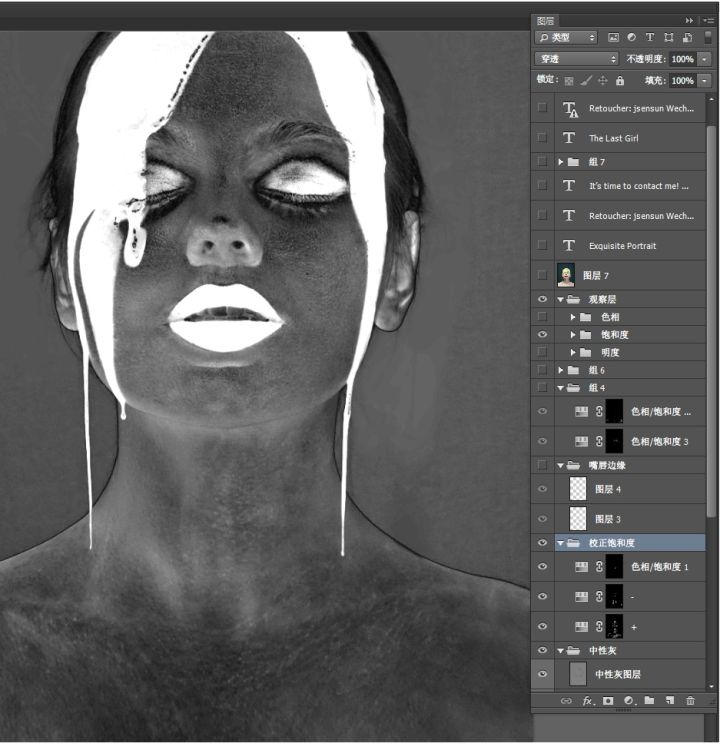
Task: Delete layer with trash icon
Action: (690, 701)
